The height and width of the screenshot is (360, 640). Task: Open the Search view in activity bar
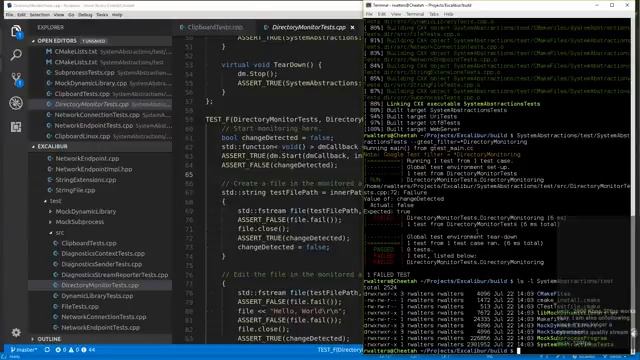click(x=16, y=55)
